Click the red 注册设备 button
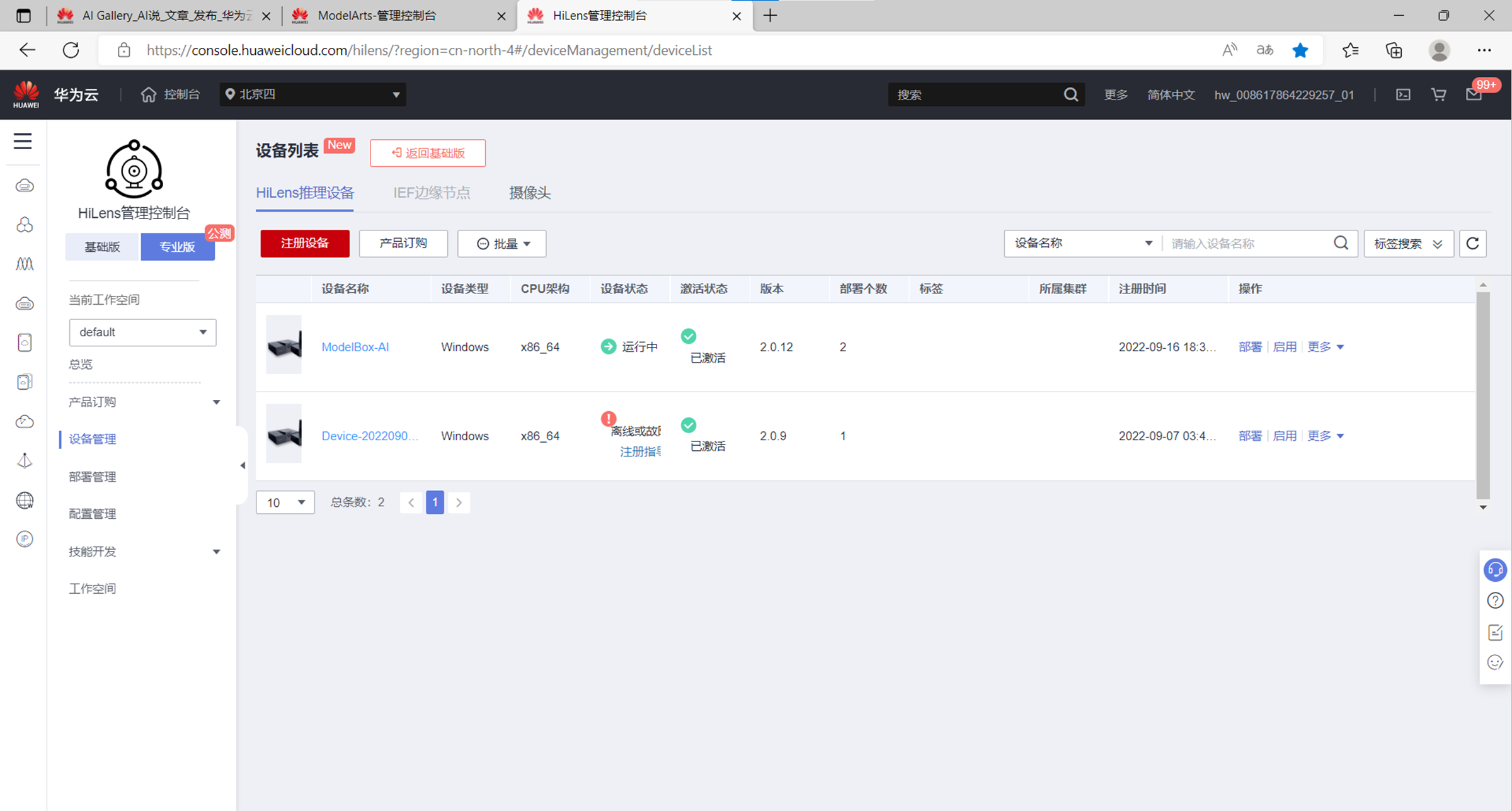The height and width of the screenshot is (811, 1512). pyautogui.click(x=305, y=244)
